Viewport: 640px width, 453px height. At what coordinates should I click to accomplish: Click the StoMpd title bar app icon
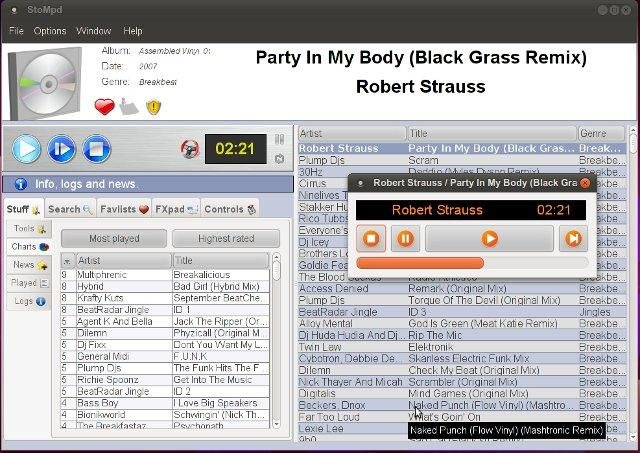pyautogui.click(x=13, y=10)
